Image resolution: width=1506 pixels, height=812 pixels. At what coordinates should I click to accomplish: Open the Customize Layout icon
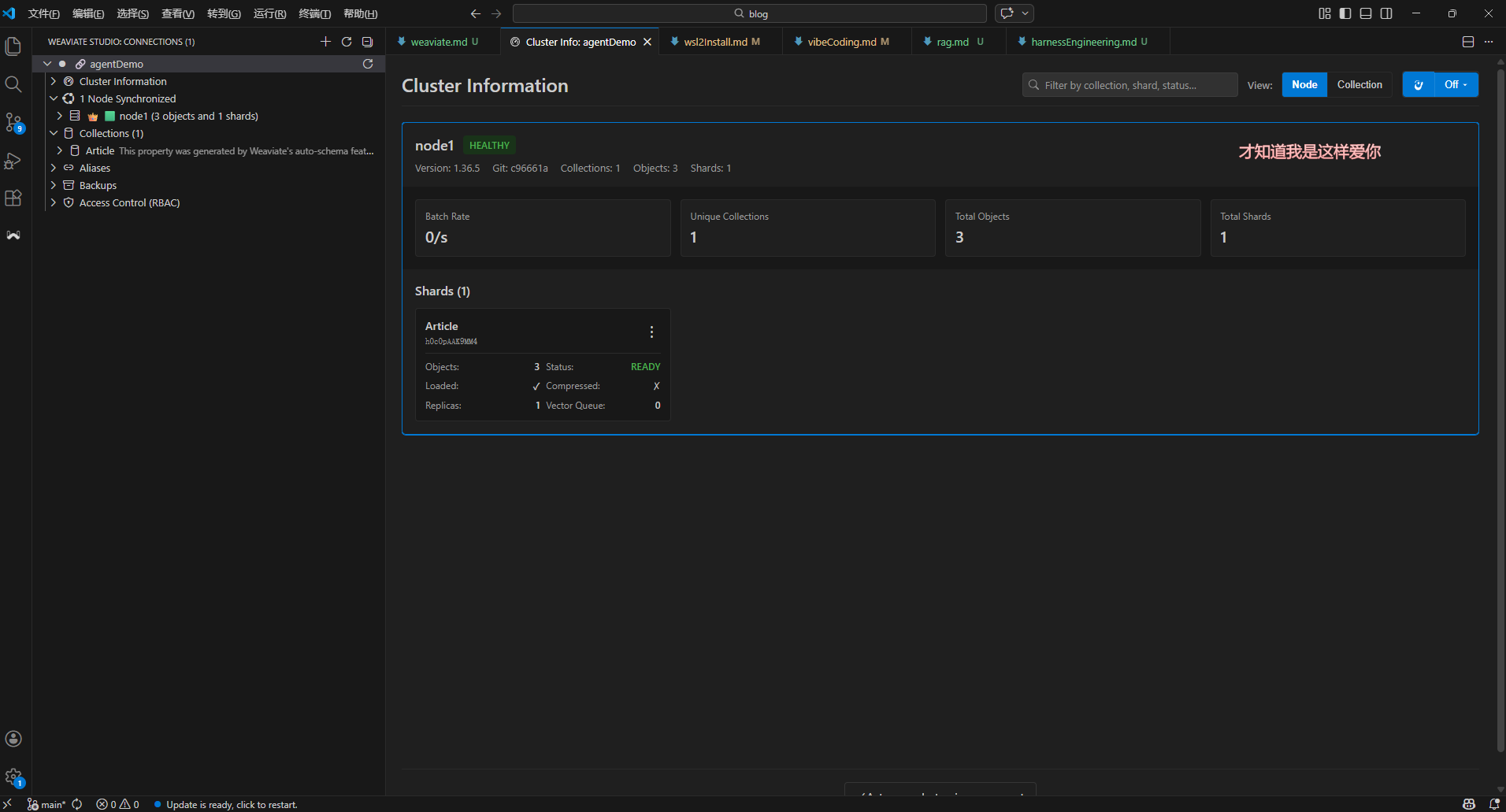[x=1325, y=13]
